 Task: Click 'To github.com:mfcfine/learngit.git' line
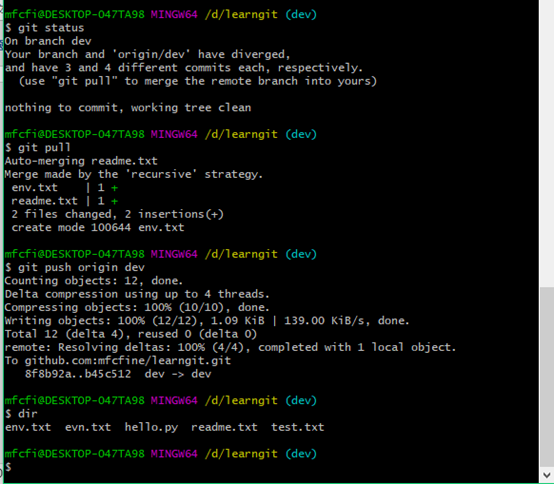pyautogui.click(x=118, y=361)
